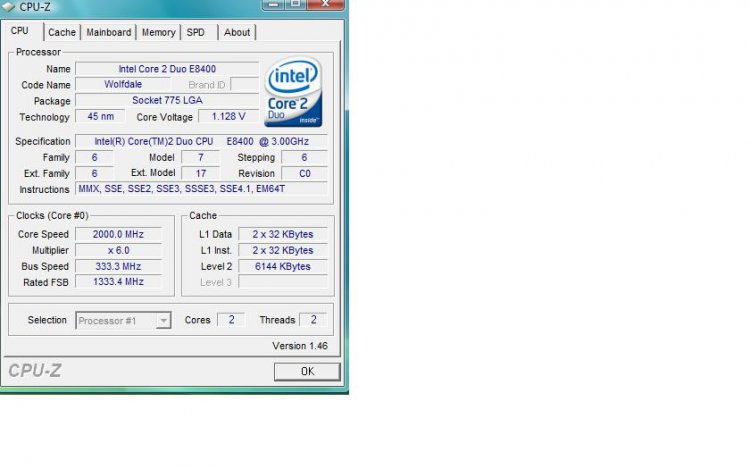750x469 pixels.
Task: Click the OK button
Action: coord(307,371)
